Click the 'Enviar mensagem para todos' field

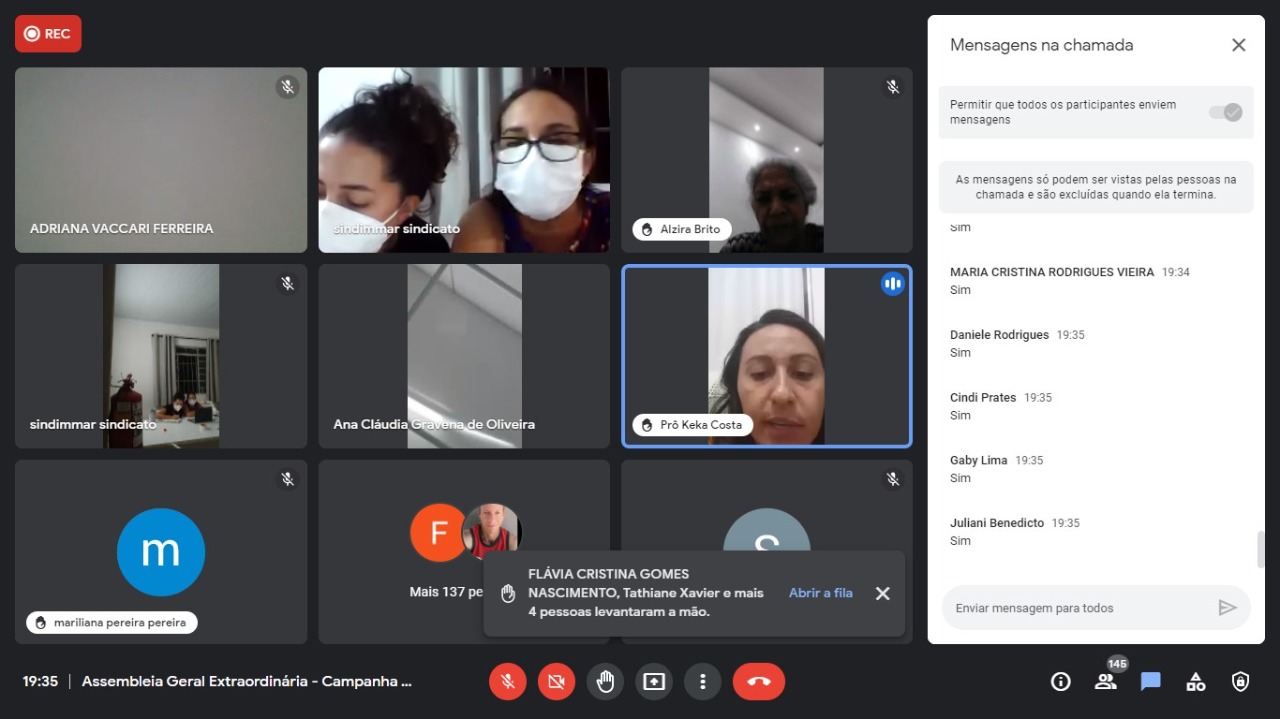click(x=1075, y=608)
